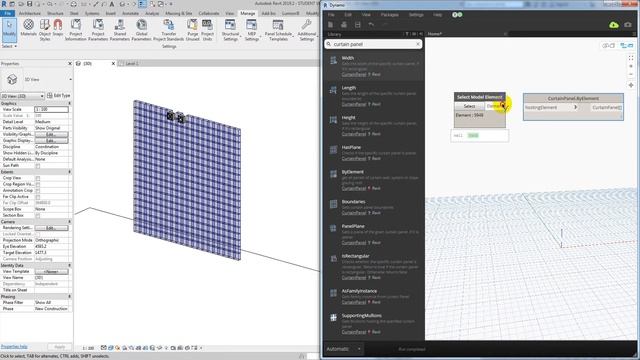Viewport: 640px width, 360px height.
Task: Click Dynamo pan mode icon
Action: 631,85
